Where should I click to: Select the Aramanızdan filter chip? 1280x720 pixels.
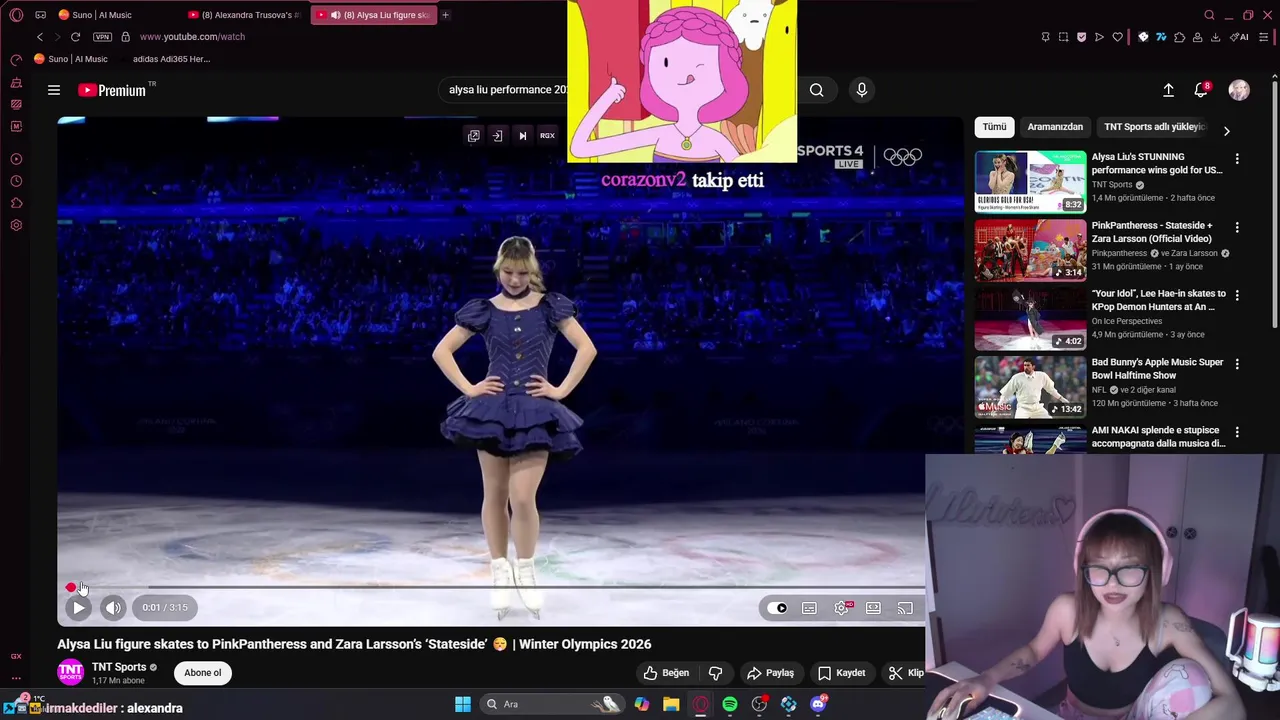tap(1055, 127)
